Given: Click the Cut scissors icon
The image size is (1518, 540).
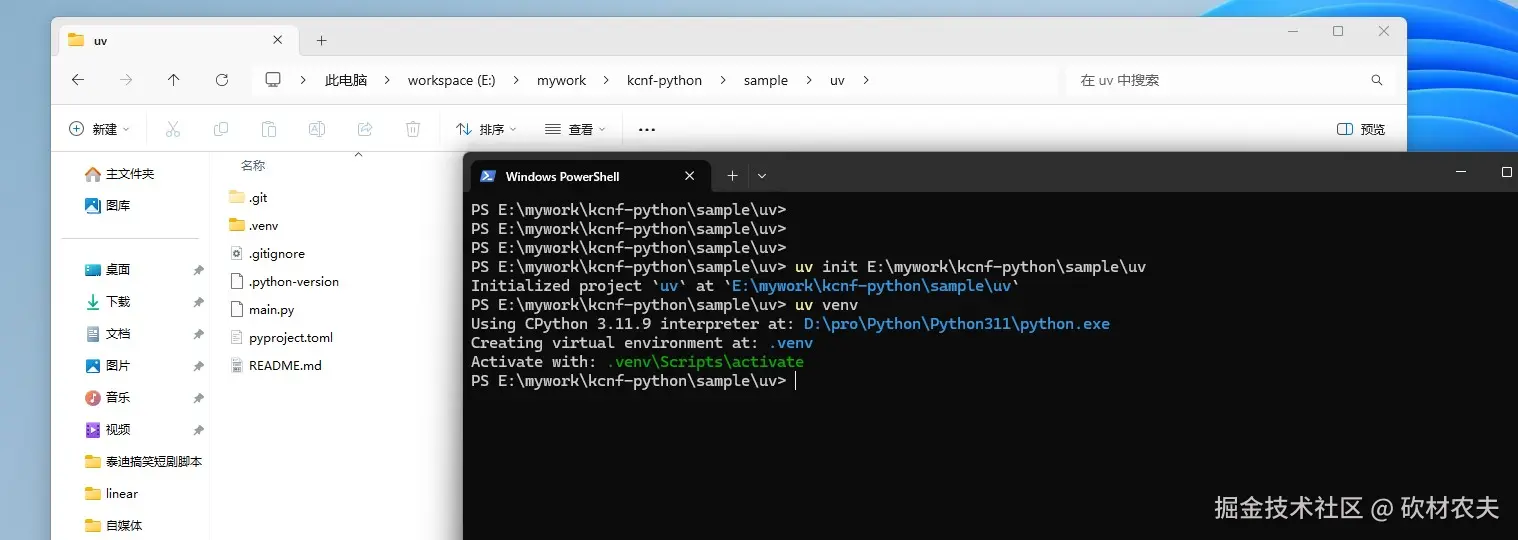Looking at the screenshot, I should (x=172, y=129).
